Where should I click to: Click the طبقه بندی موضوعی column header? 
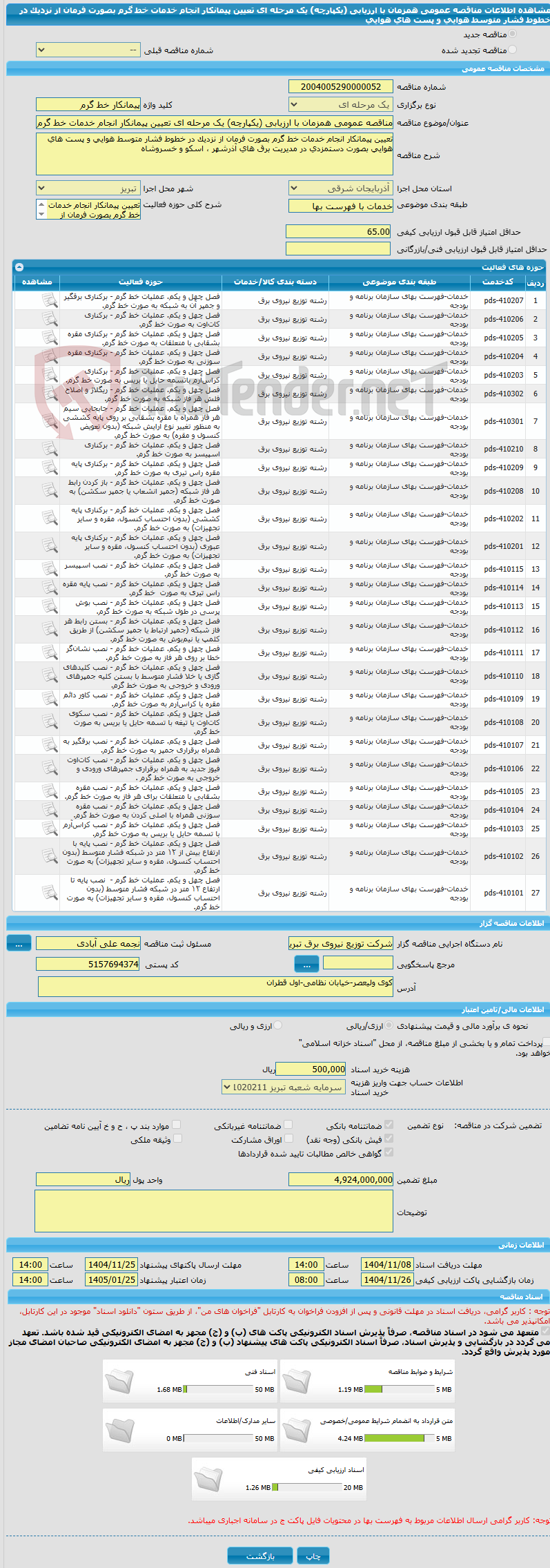pyautogui.click(x=400, y=282)
